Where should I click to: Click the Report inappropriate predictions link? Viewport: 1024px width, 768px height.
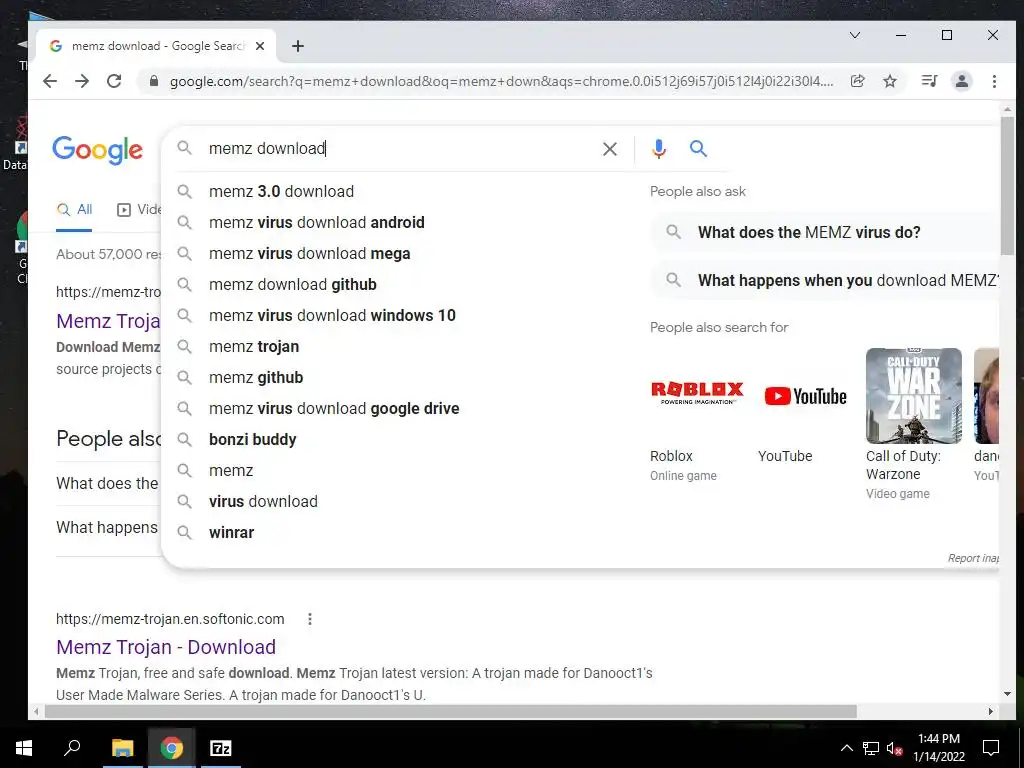click(973, 558)
